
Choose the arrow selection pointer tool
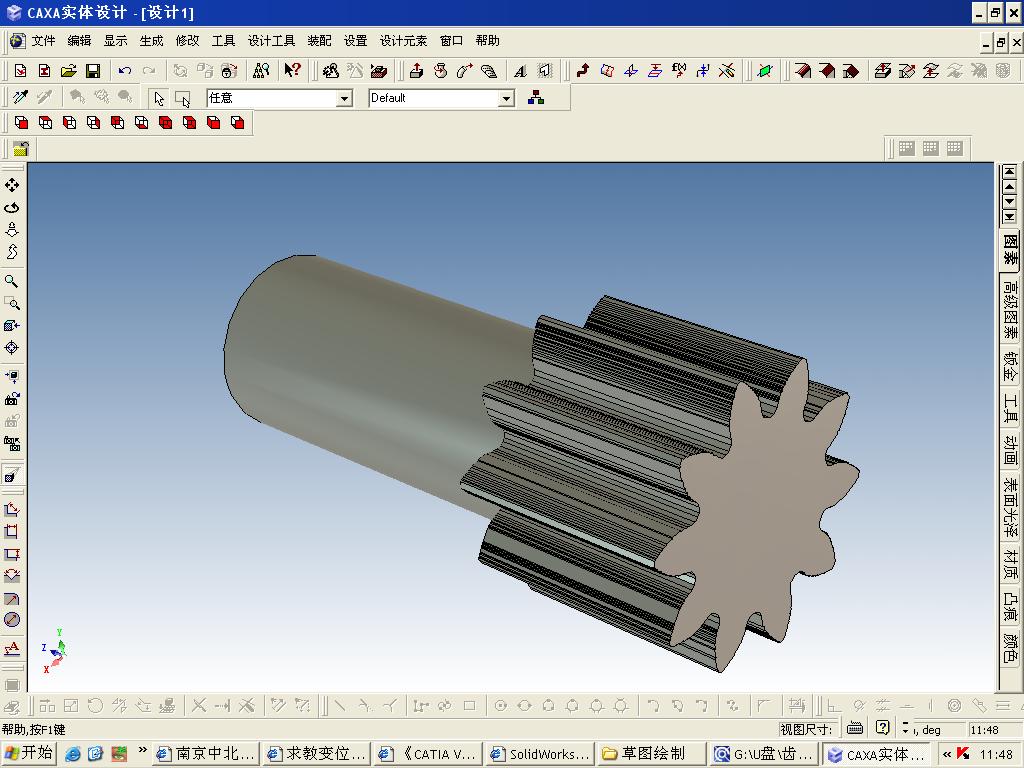click(159, 98)
